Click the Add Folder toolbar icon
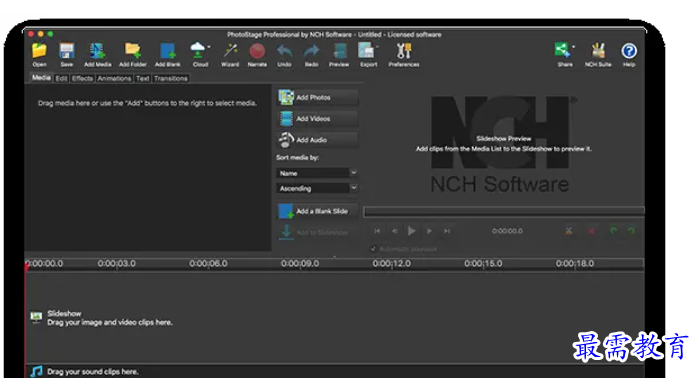 tap(132, 54)
